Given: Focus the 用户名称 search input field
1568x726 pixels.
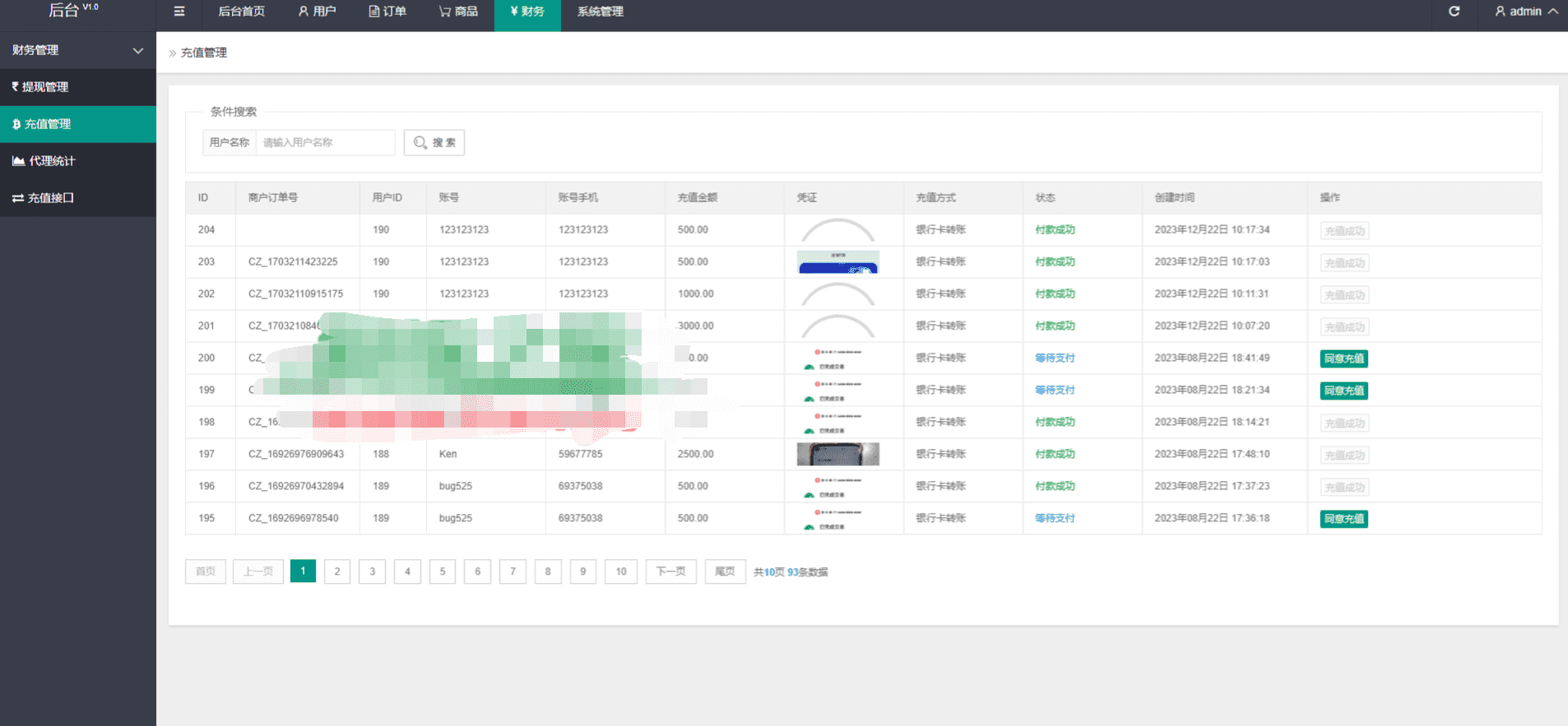Looking at the screenshot, I should click(325, 142).
